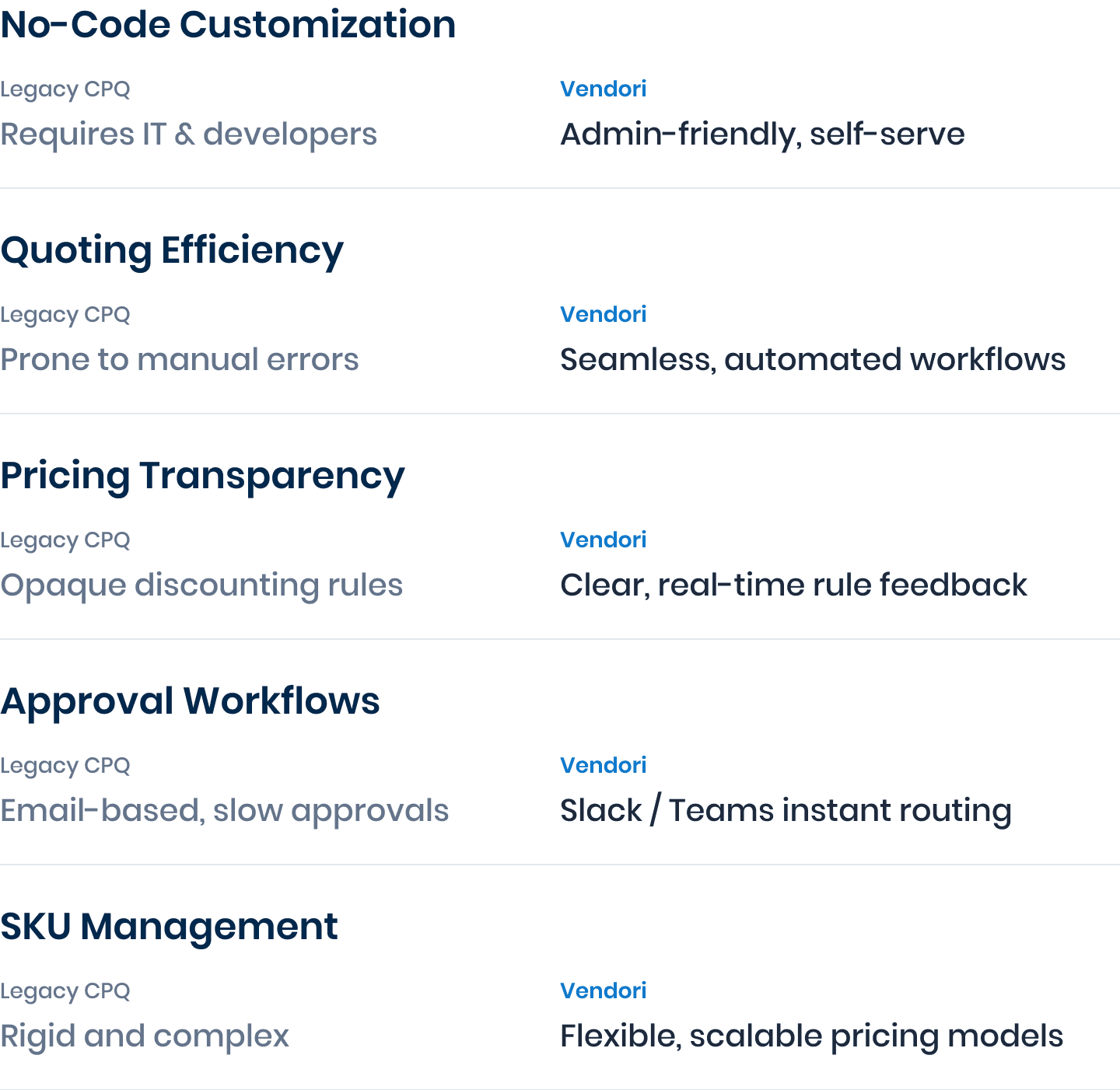Click Legacy CPQ label under Approval Workflows
Image resolution: width=1120 pixels, height=1090 pixels.
[65, 767]
